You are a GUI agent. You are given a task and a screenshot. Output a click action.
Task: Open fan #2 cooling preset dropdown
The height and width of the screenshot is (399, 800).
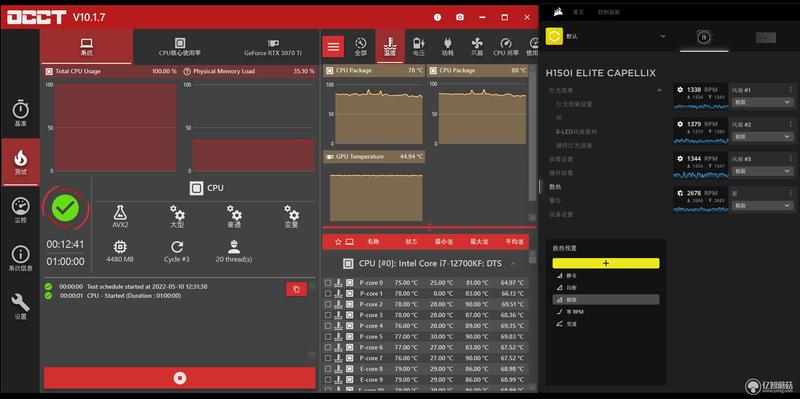[x=762, y=137]
